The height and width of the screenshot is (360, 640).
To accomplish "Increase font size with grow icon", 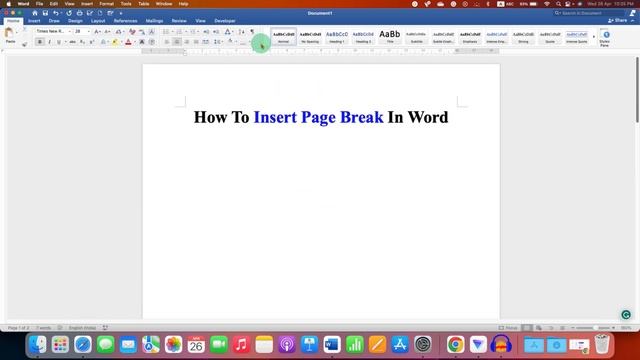I will pyautogui.click(x=97, y=31).
